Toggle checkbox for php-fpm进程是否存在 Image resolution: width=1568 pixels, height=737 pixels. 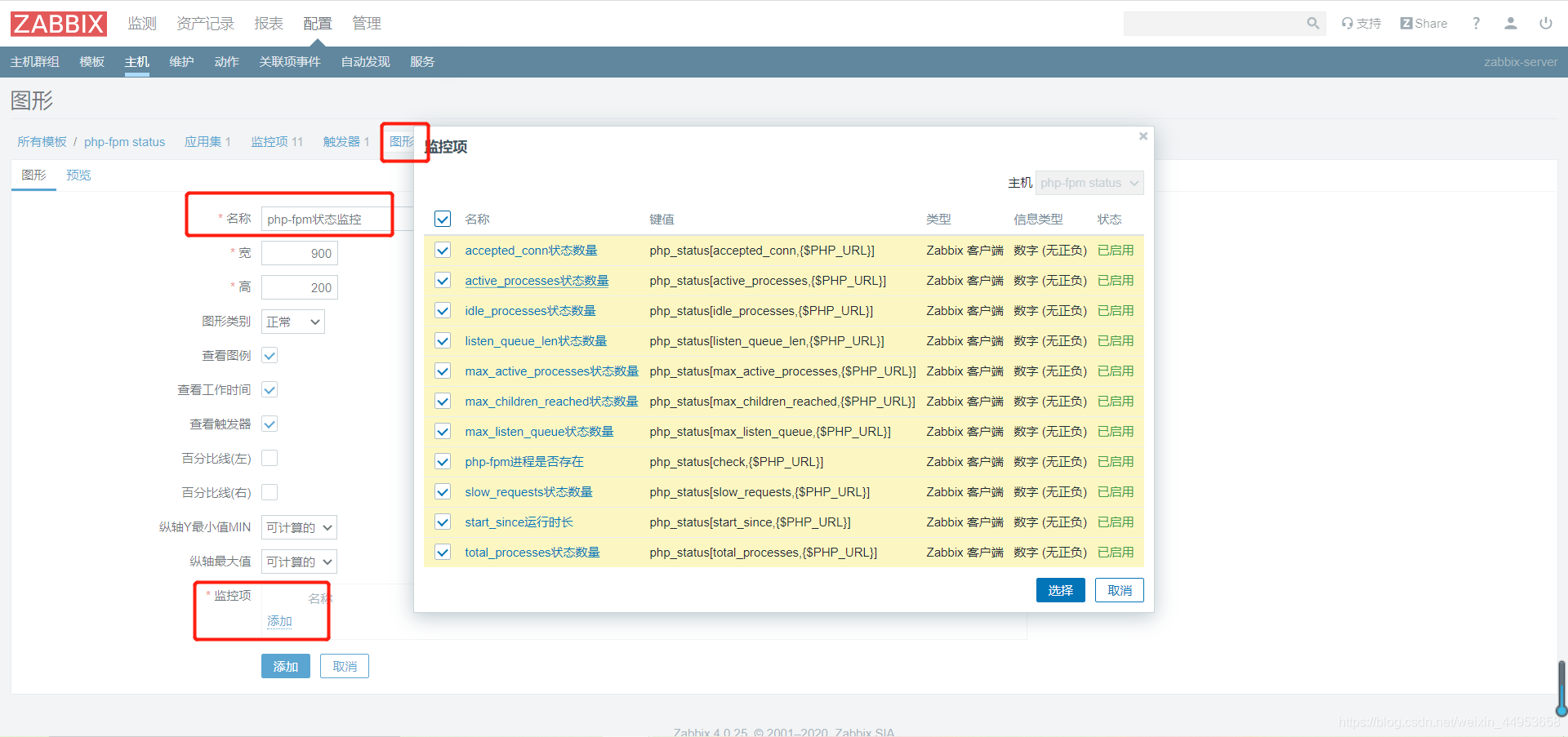click(443, 462)
